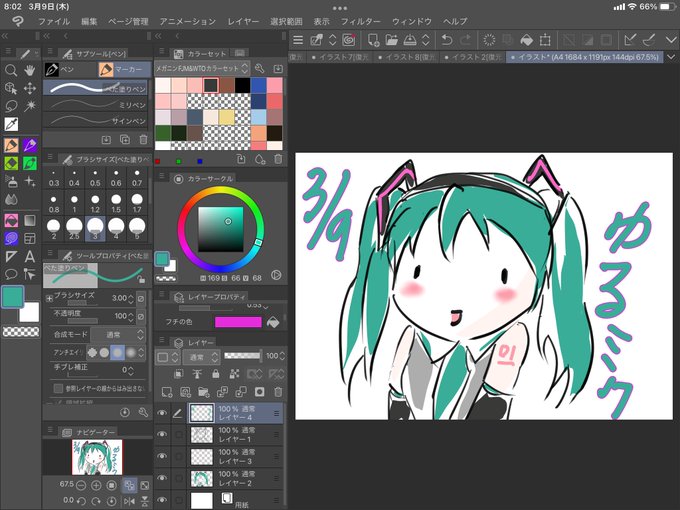This screenshot has height=510, width=680.
Task: Click the Fill paint bucket command icon
Action: tap(526, 40)
